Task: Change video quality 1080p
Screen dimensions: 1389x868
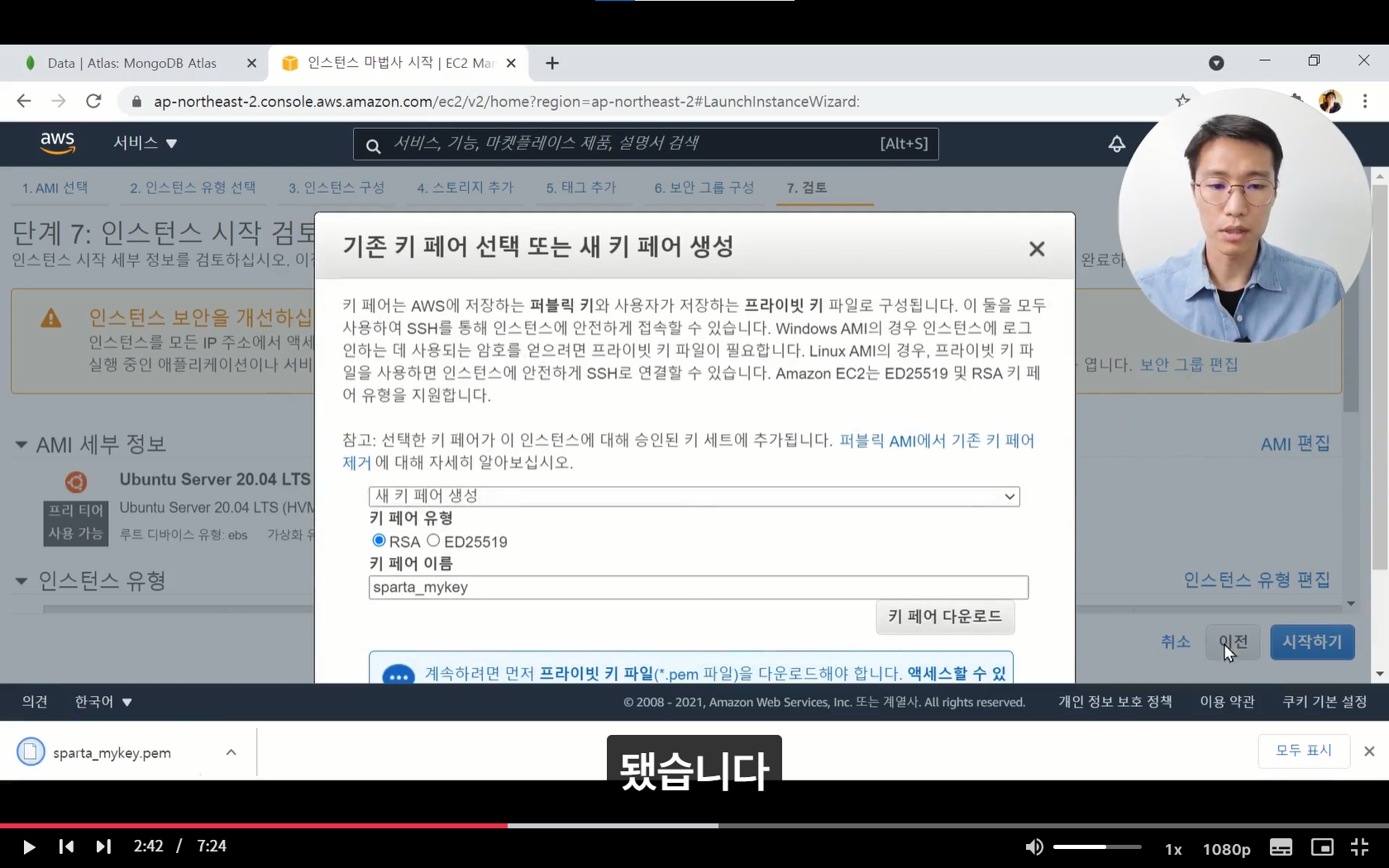Action: (x=1226, y=849)
